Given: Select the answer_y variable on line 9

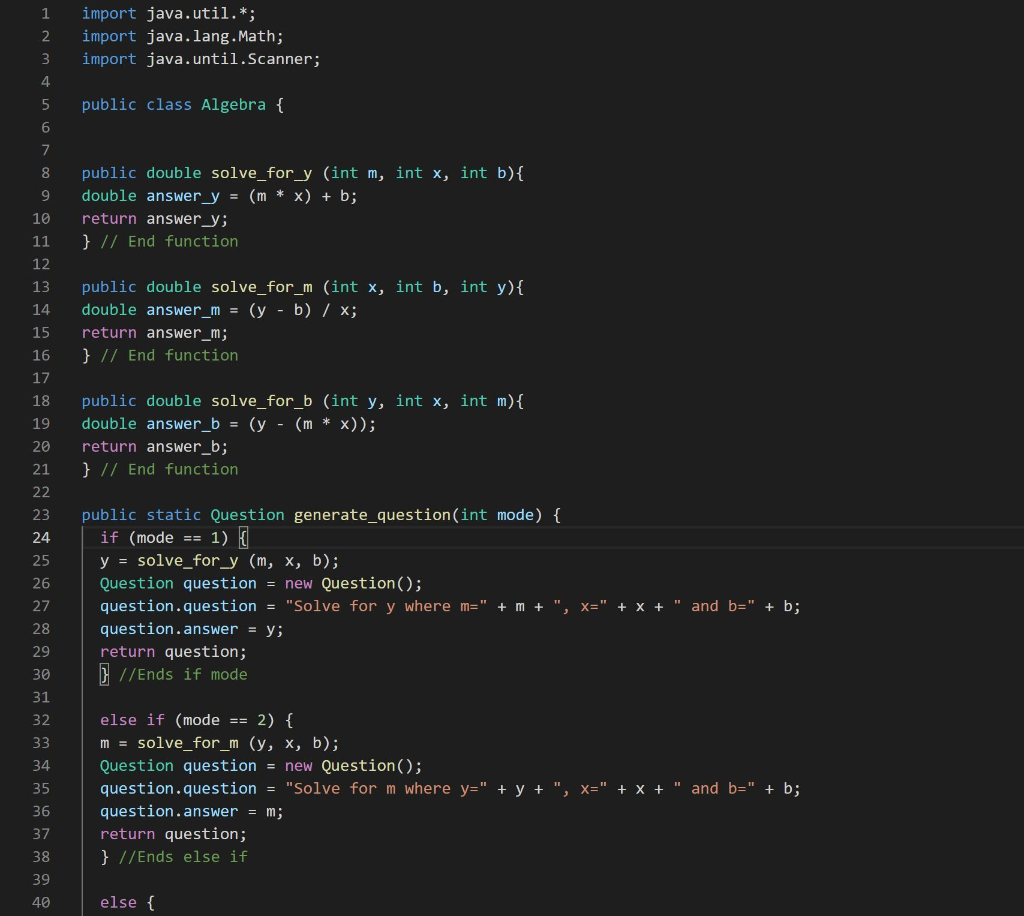Looking at the screenshot, I should (182, 195).
